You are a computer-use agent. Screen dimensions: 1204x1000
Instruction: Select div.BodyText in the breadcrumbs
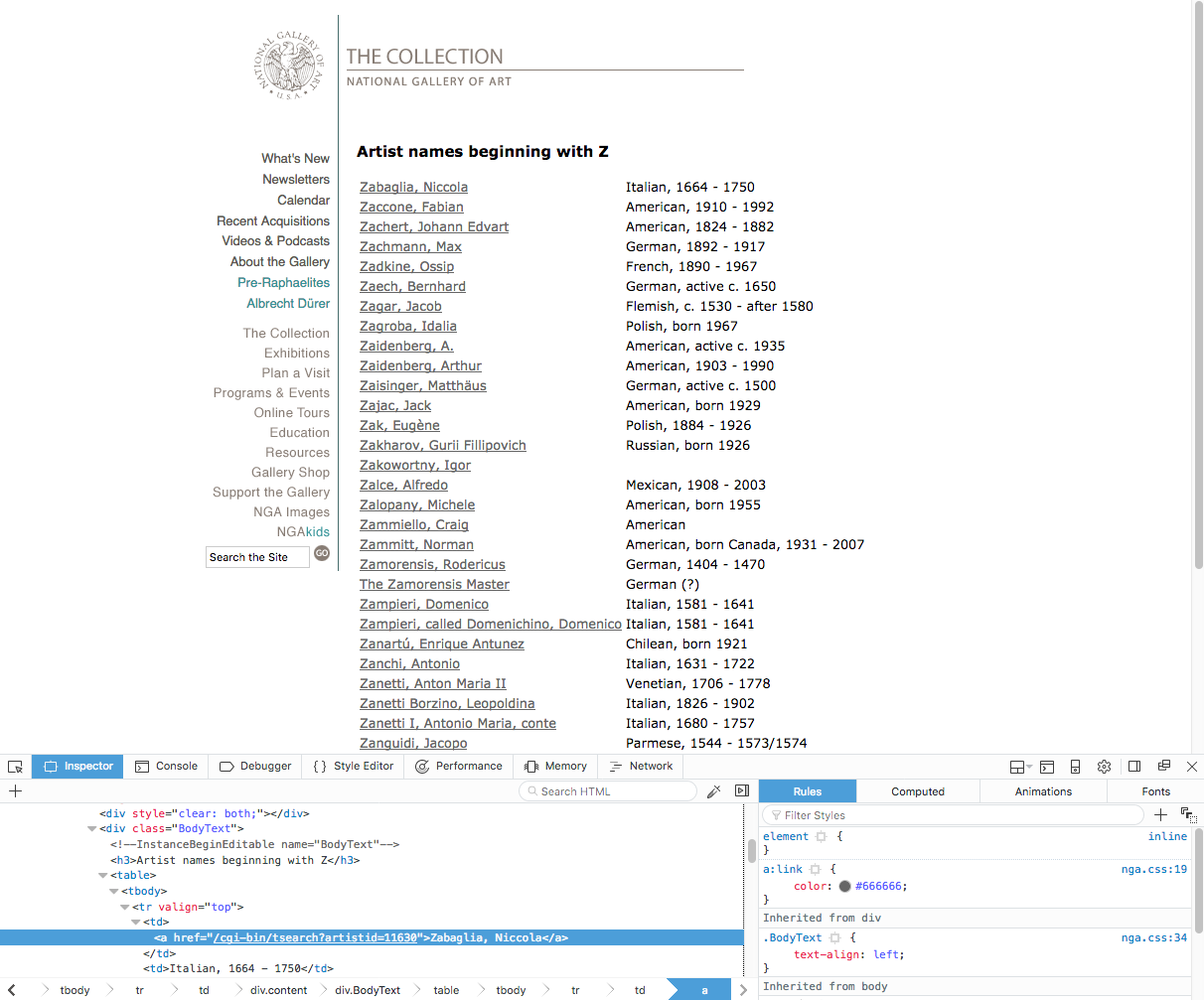368,990
